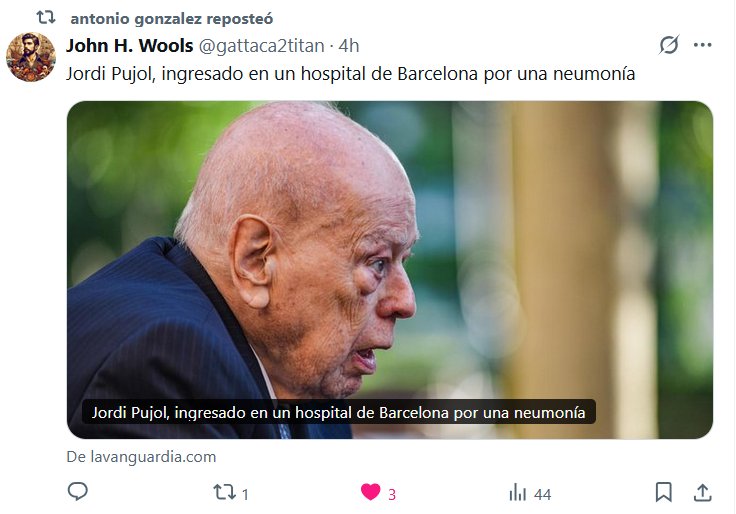Click the reply speech bubble icon

[x=77, y=492]
